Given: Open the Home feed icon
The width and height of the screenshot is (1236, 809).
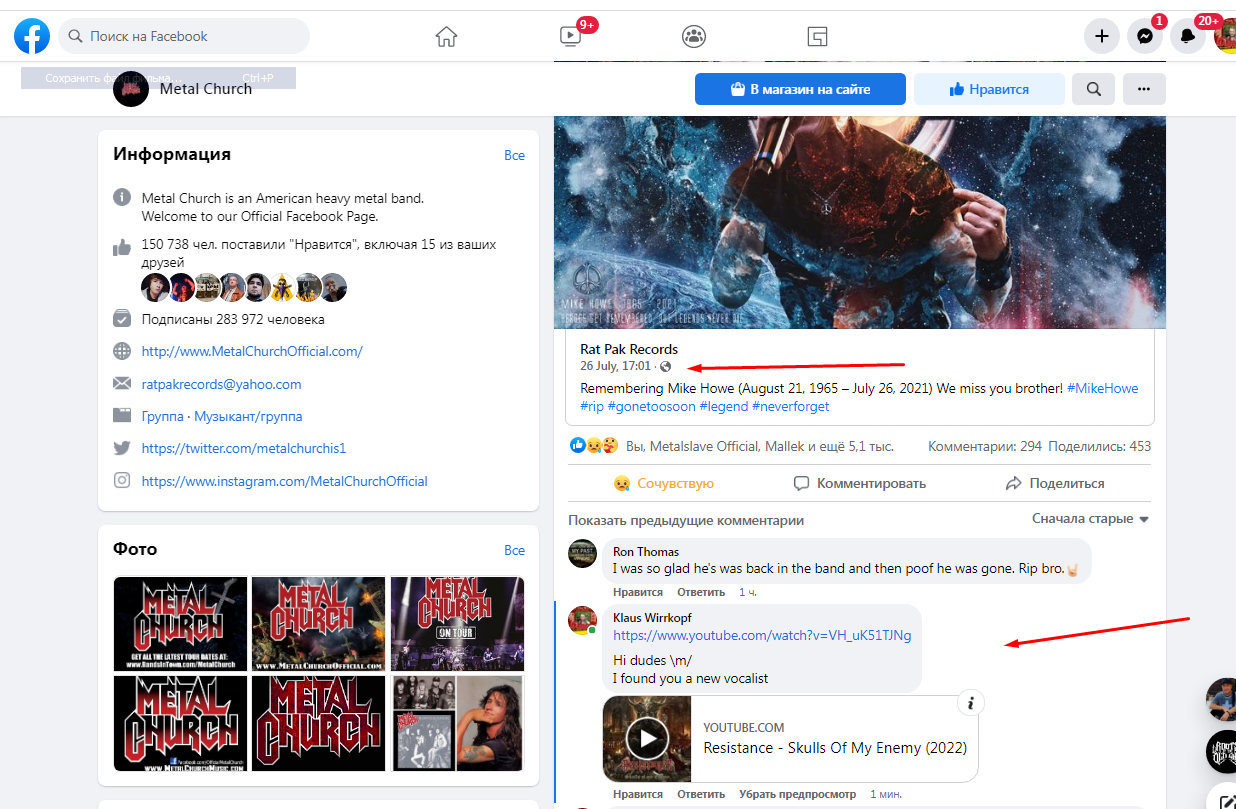Looking at the screenshot, I should pyautogui.click(x=446, y=37).
